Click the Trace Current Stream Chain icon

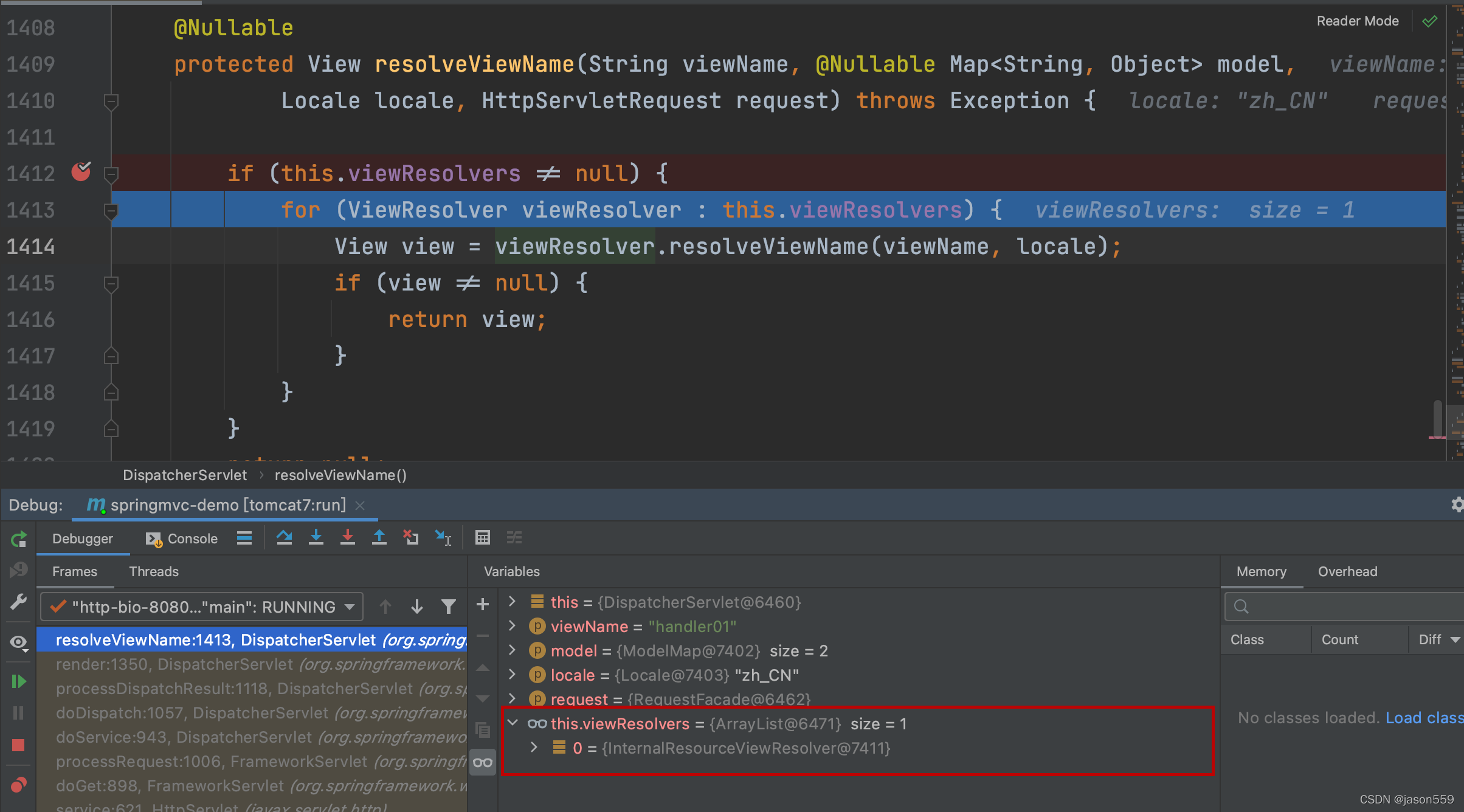(514, 538)
